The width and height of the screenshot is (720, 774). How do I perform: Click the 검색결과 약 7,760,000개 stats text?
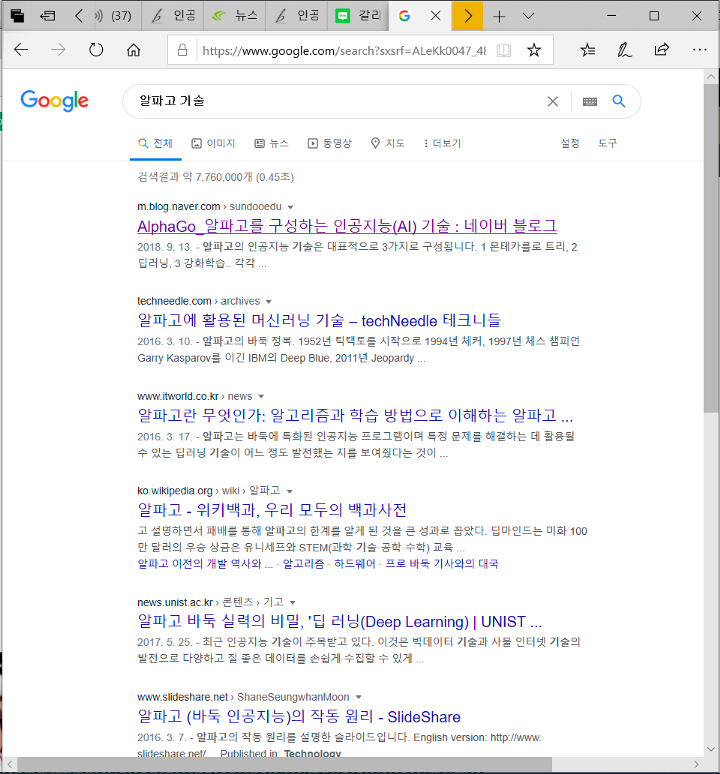(216, 177)
